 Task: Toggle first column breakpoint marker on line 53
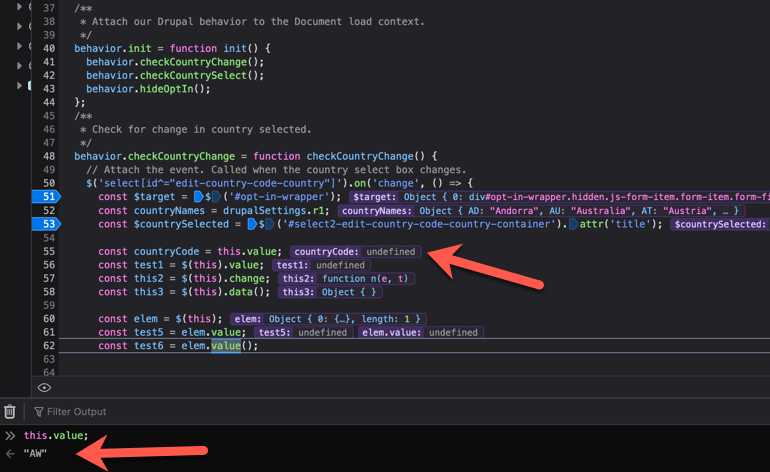coord(252,224)
